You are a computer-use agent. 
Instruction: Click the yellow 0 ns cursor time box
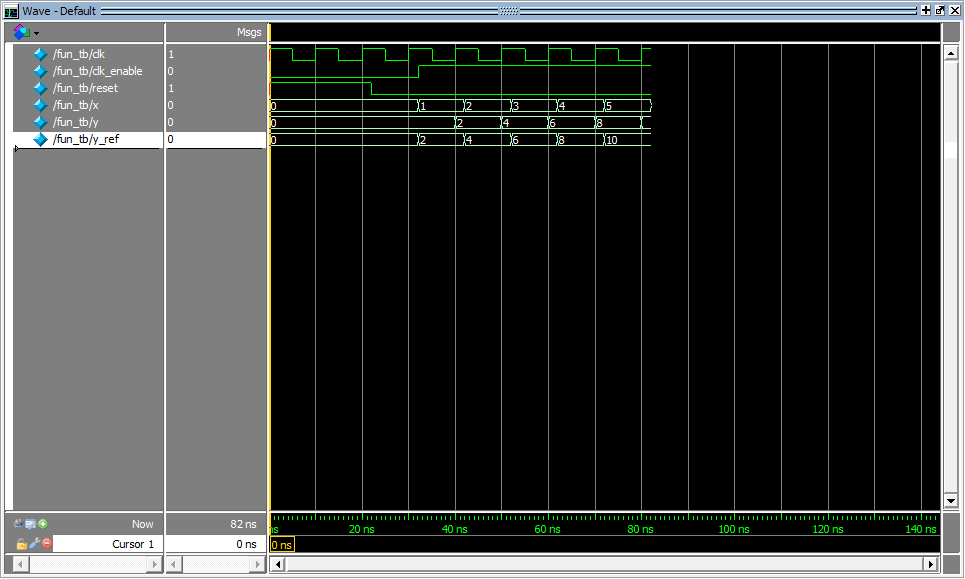(282, 545)
